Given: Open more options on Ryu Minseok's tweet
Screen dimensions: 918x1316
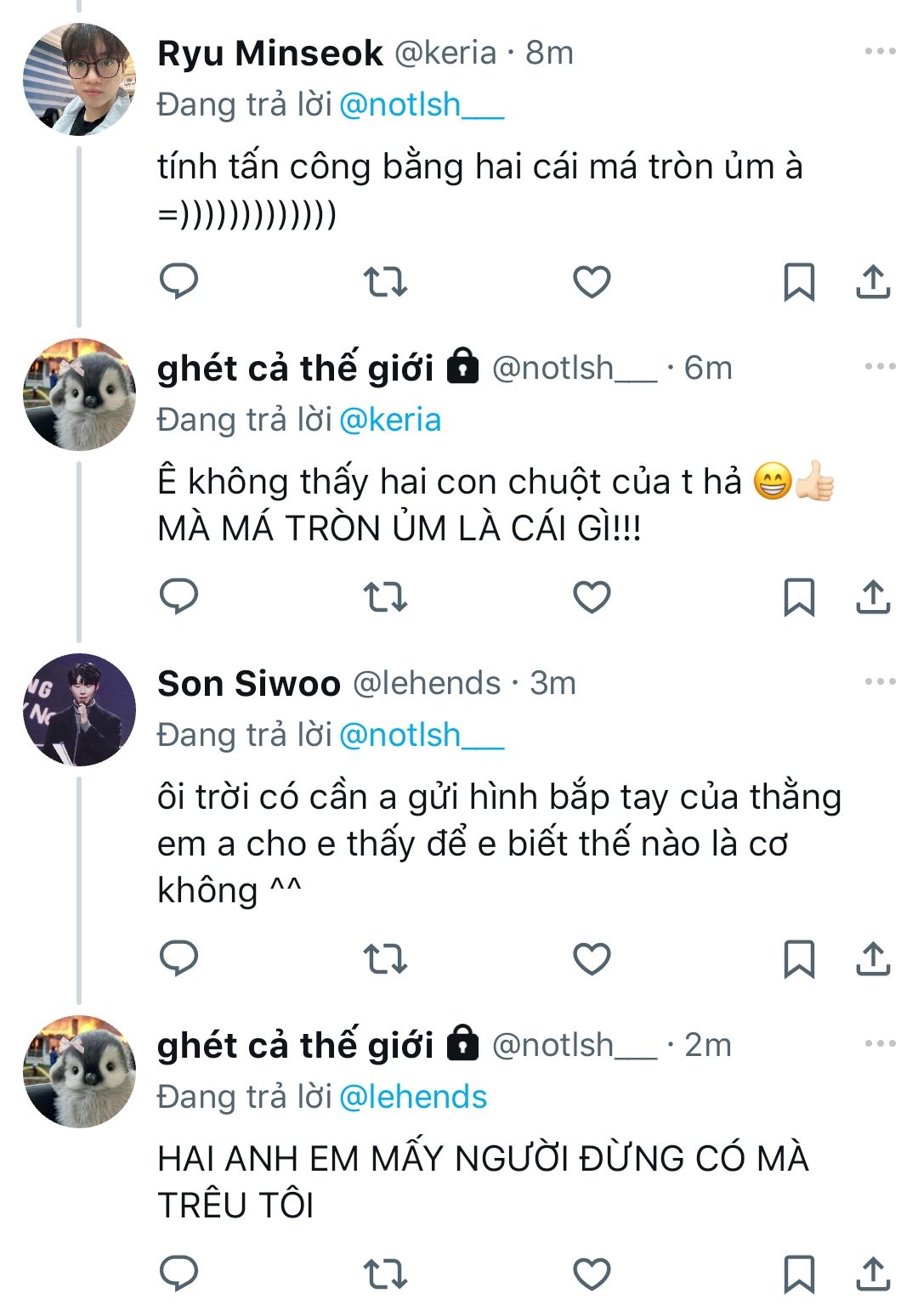Looking at the screenshot, I should (x=880, y=52).
